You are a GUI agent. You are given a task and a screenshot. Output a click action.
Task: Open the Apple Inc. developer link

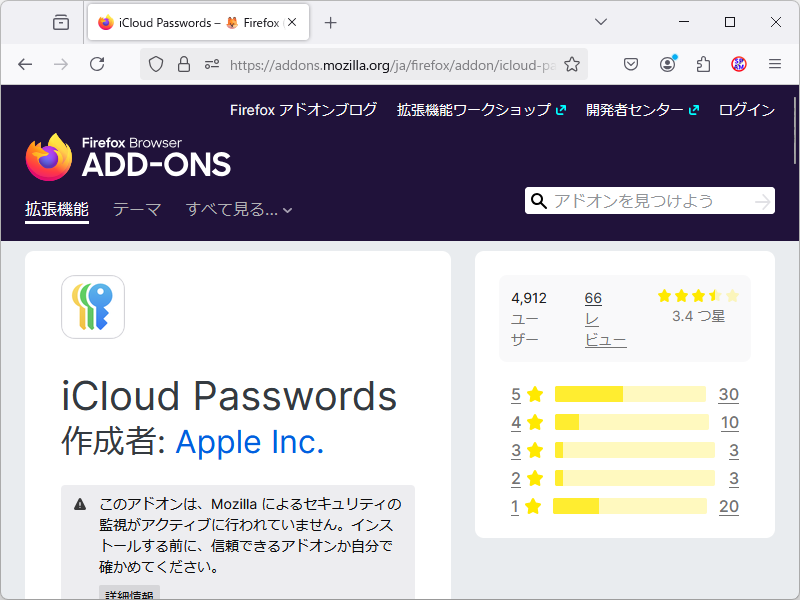tap(249, 442)
